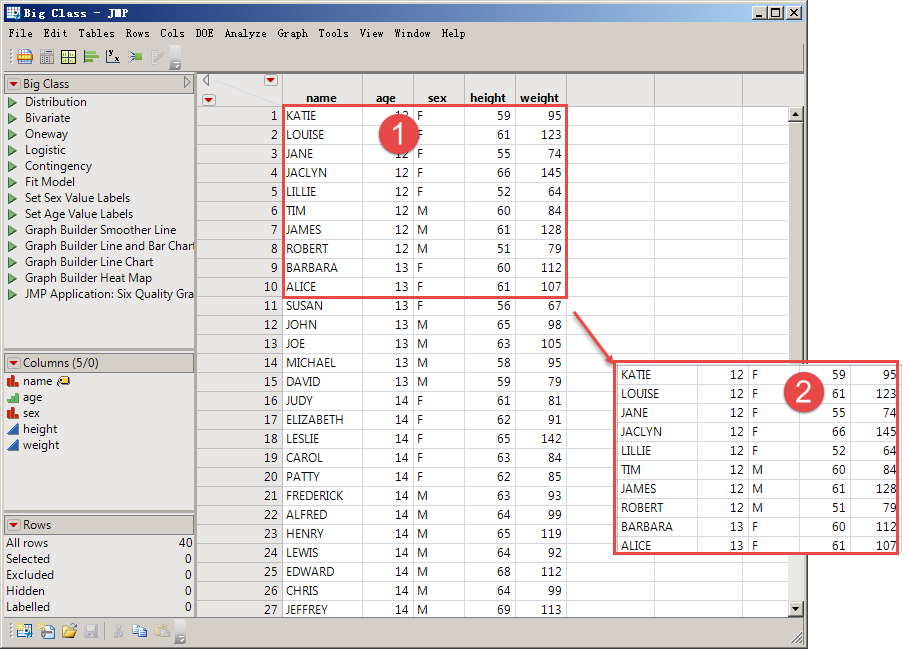Click the nominal modeling type icon beside sex
The height and width of the screenshot is (649, 910).
(13, 413)
